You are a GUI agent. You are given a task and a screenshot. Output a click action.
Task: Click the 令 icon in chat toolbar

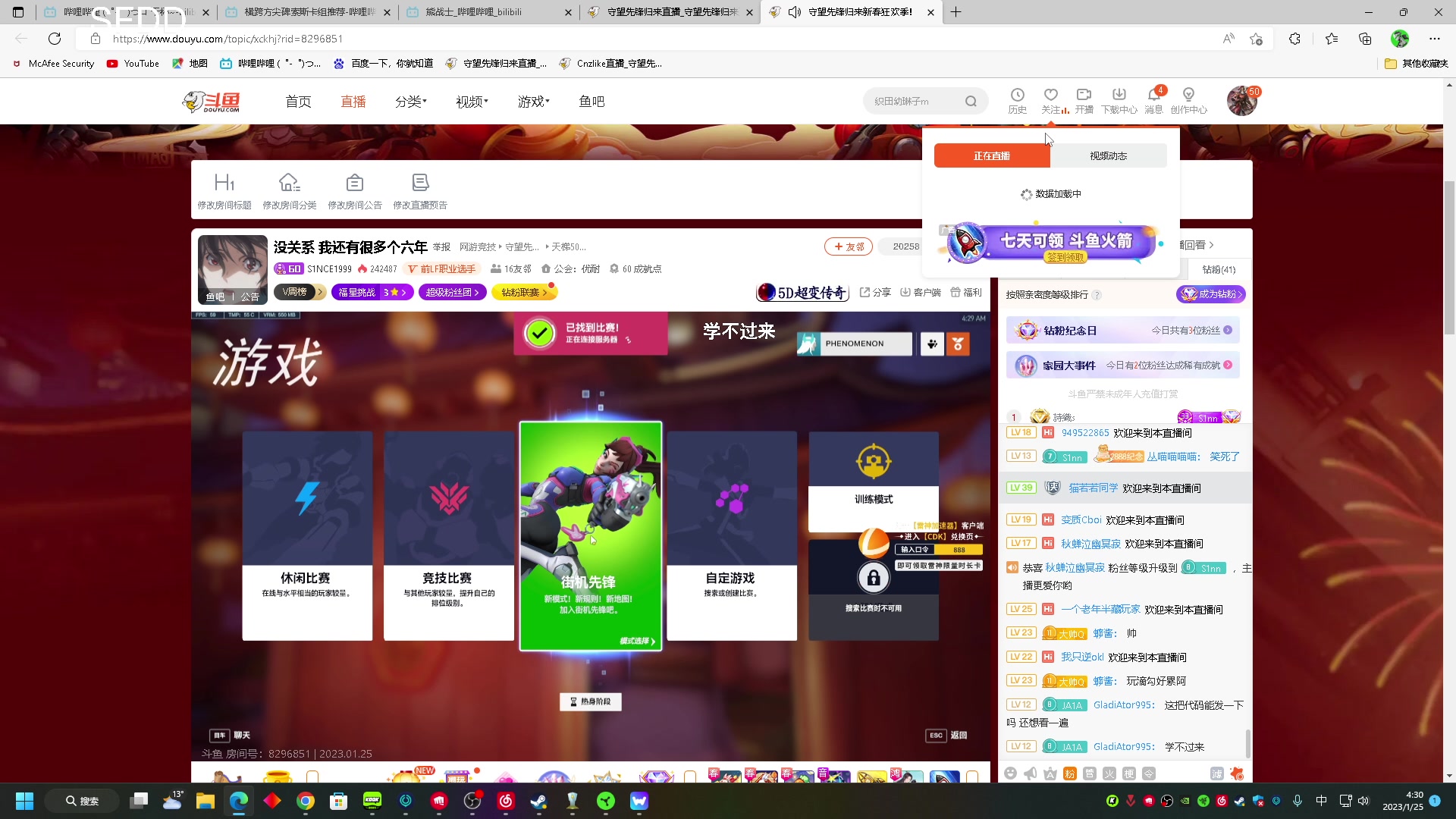click(1148, 773)
